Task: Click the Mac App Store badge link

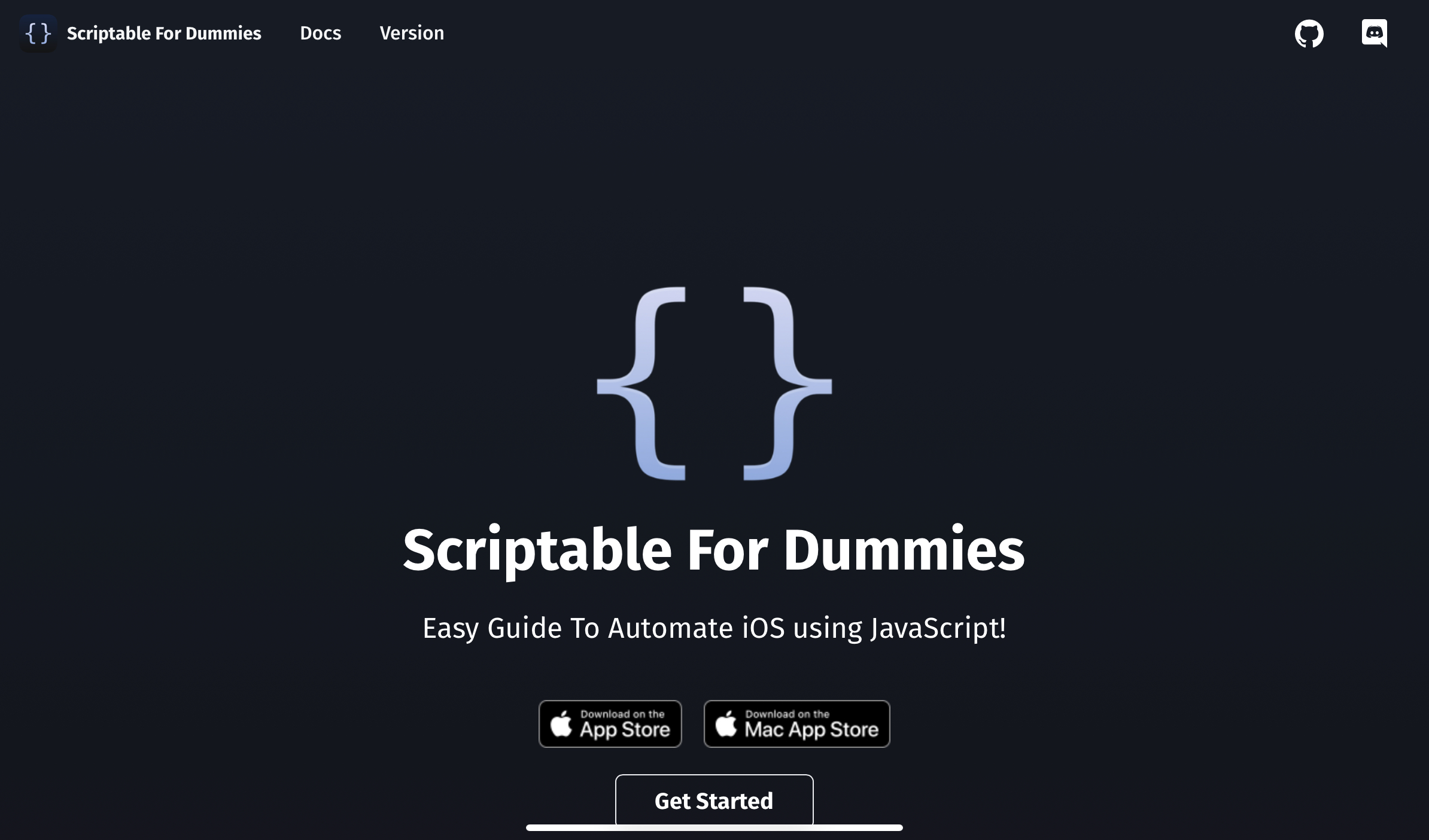Action: [x=796, y=724]
